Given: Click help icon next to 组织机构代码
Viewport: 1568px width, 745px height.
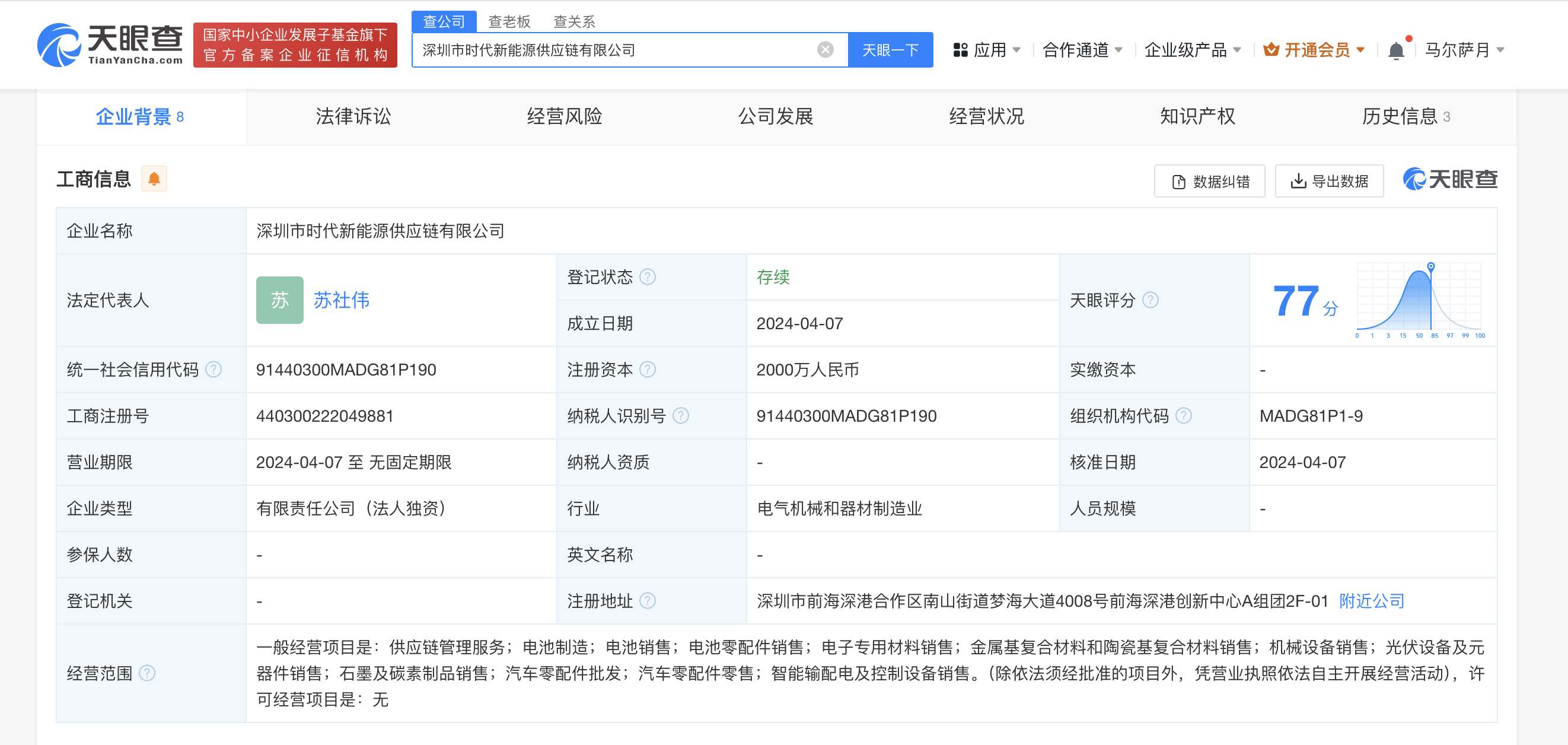Looking at the screenshot, I should (x=1183, y=416).
